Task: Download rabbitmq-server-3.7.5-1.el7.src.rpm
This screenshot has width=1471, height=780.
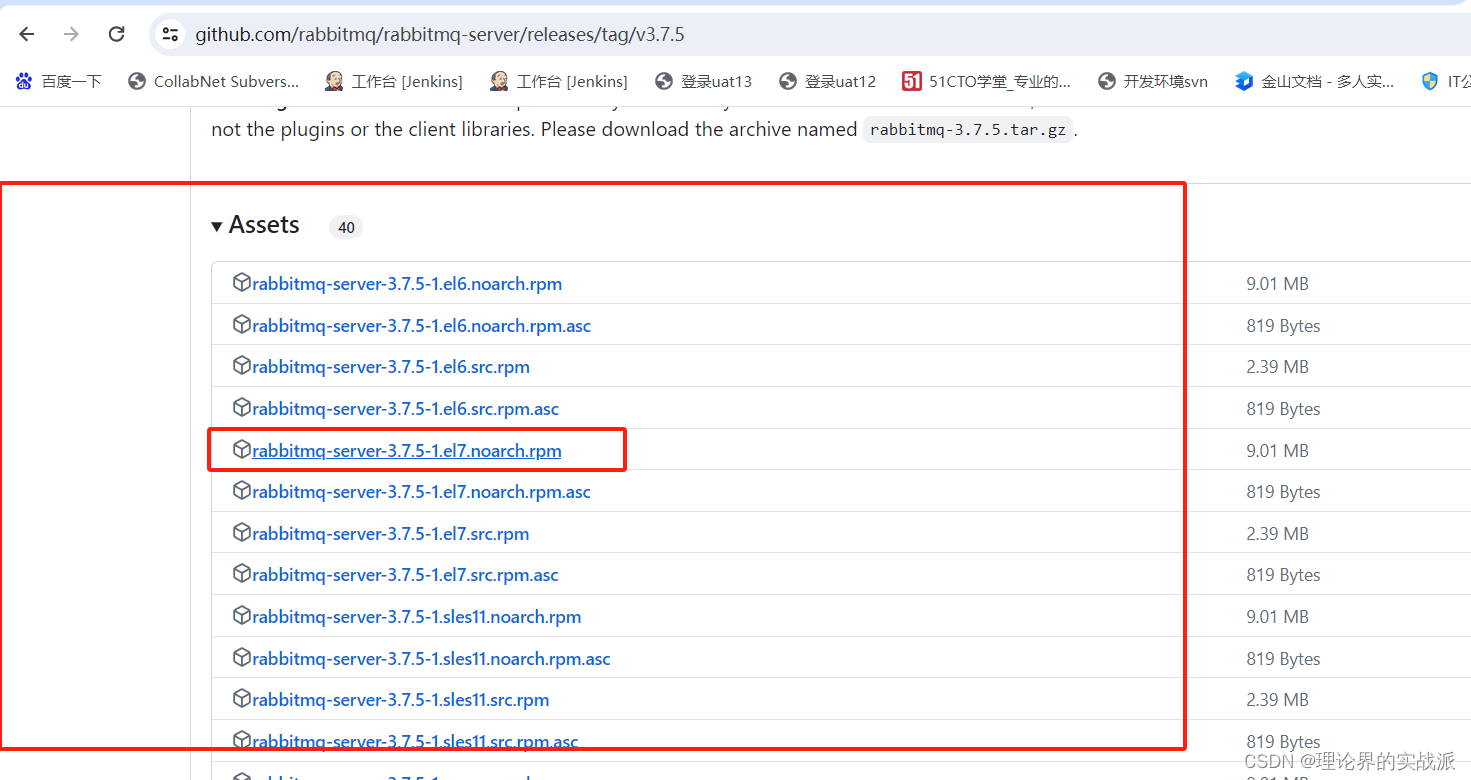Action: [391, 534]
